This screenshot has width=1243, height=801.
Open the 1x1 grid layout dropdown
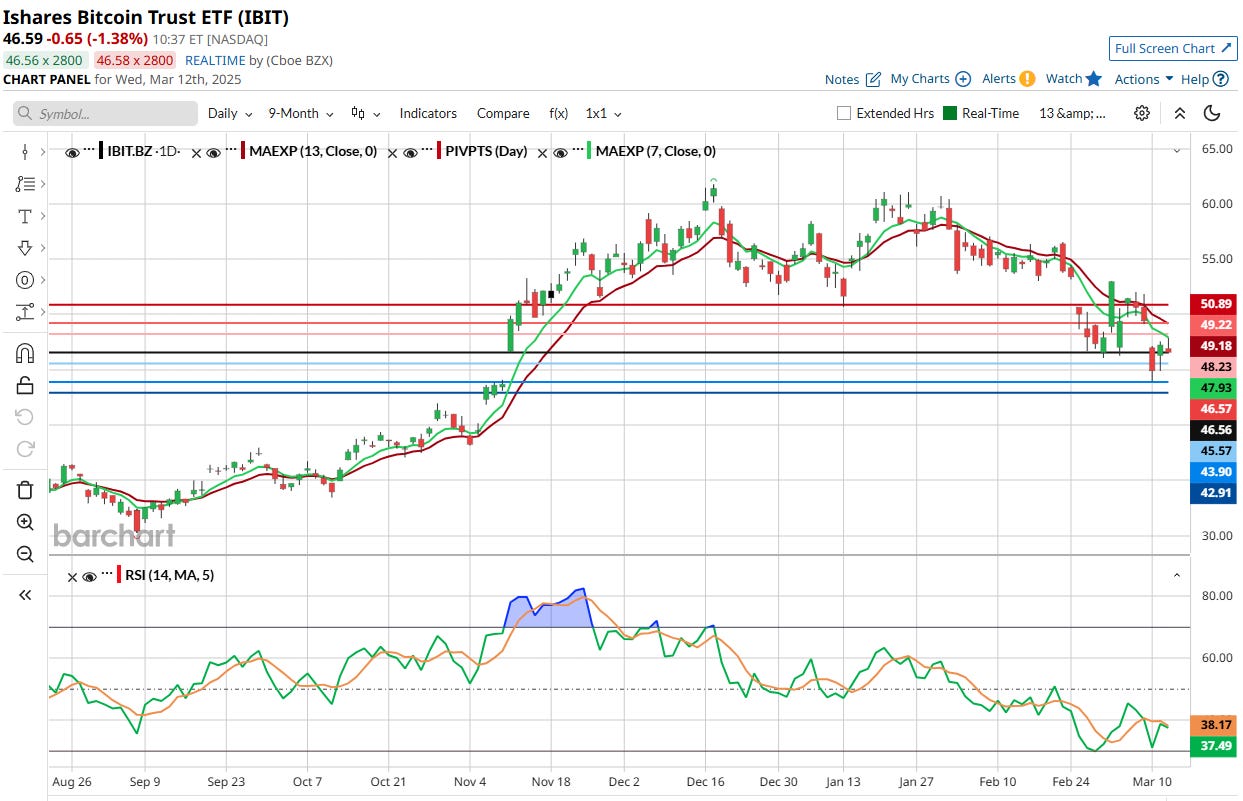pyautogui.click(x=604, y=113)
